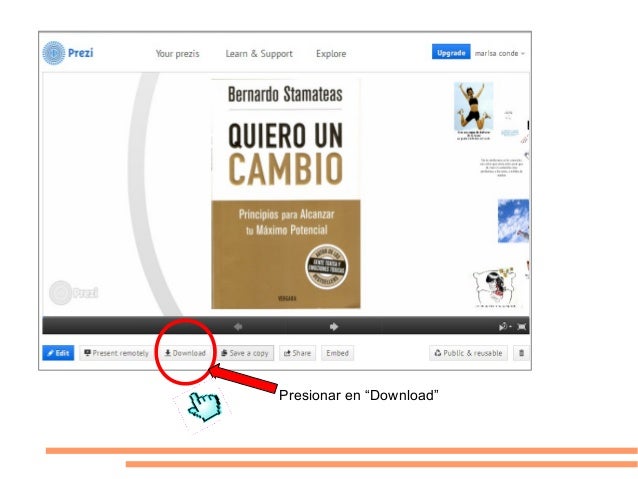
Task: Go to Explore
Action: tap(331, 54)
